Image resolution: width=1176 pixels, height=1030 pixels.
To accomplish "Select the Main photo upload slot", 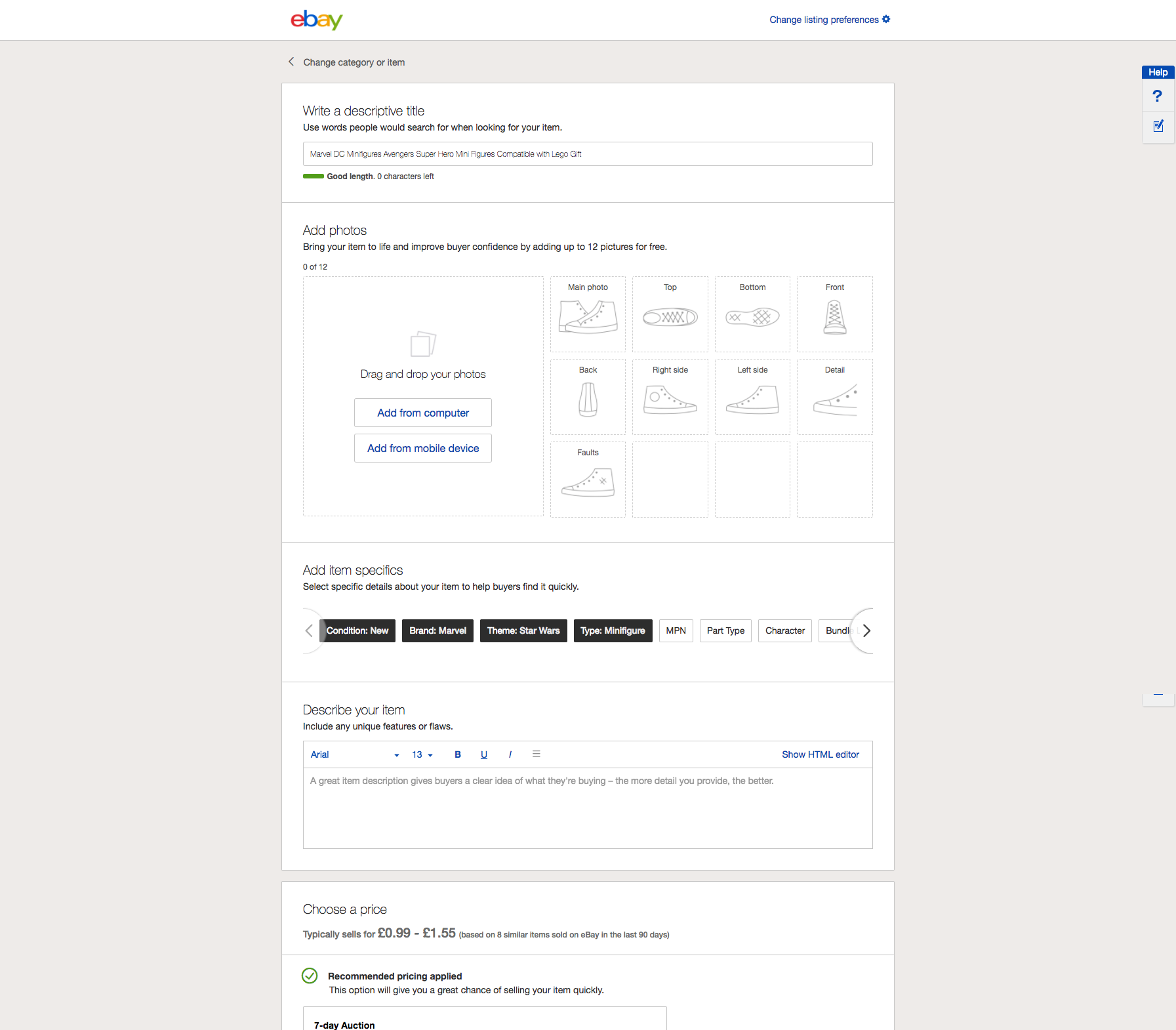I will point(588,315).
